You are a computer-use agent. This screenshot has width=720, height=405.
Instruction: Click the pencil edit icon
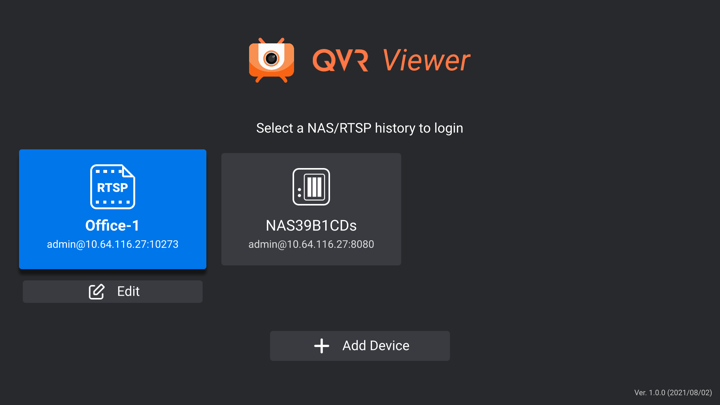click(x=96, y=292)
